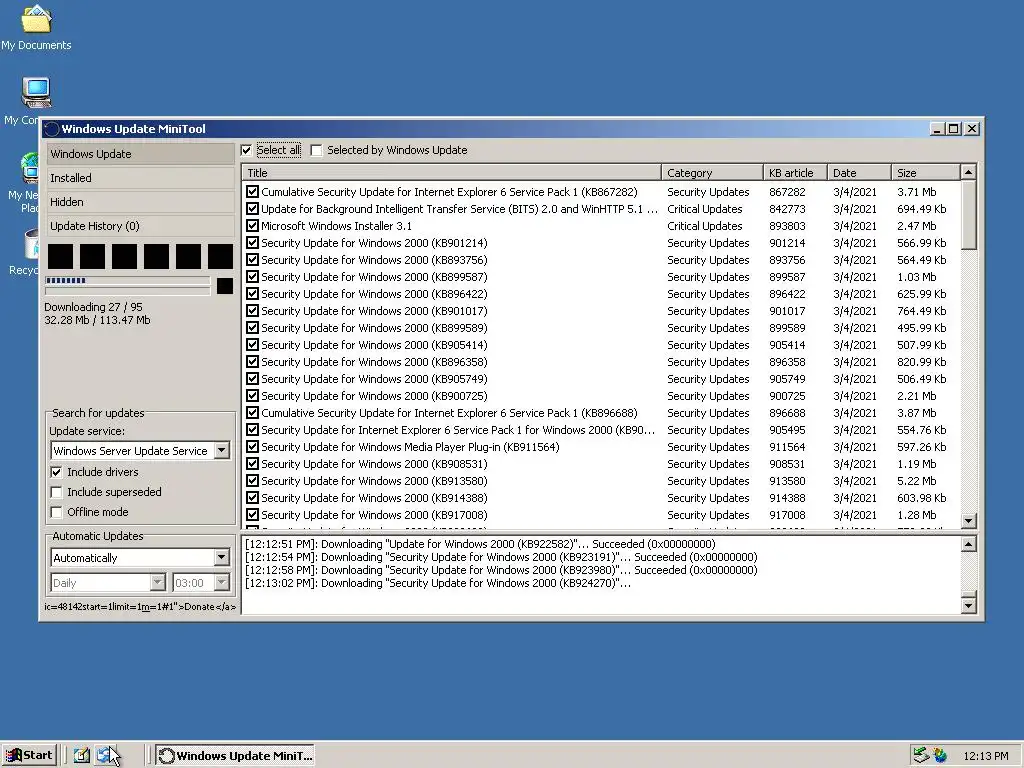Sort by the Date column header
The width and height of the screenshot is (1024, 768).
pos(859,173)
